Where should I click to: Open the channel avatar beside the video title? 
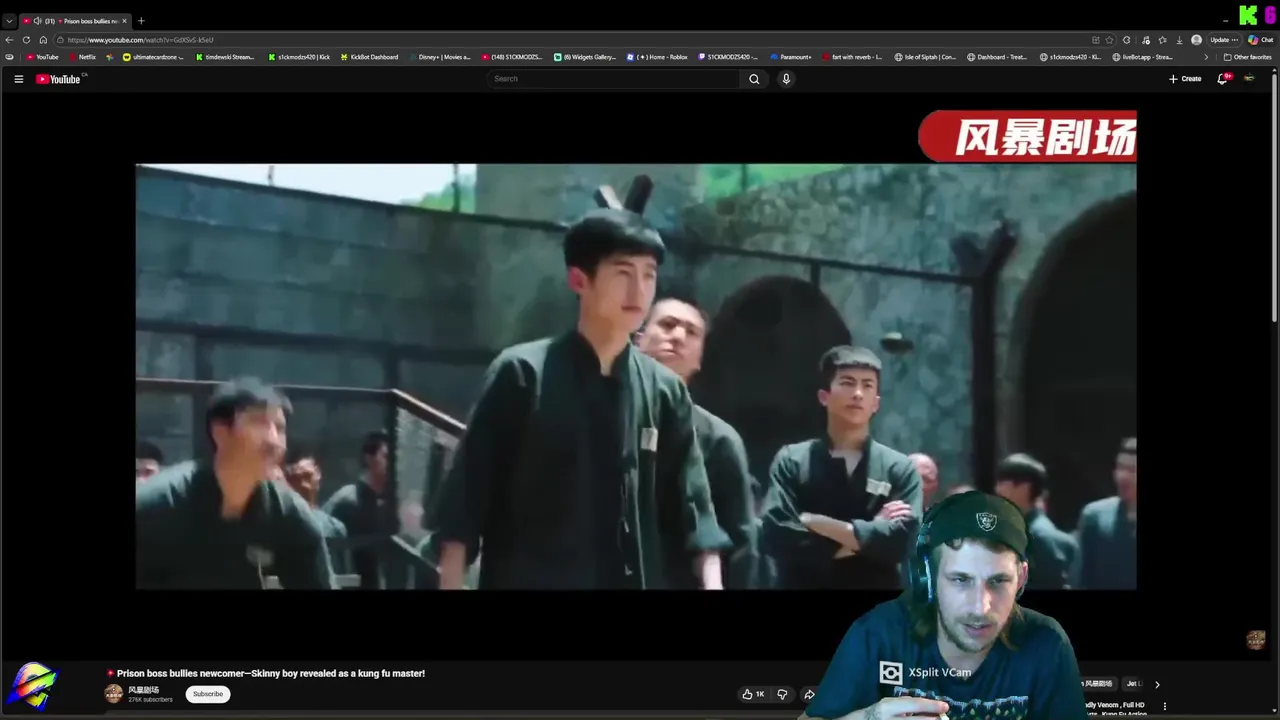point(114,694)
